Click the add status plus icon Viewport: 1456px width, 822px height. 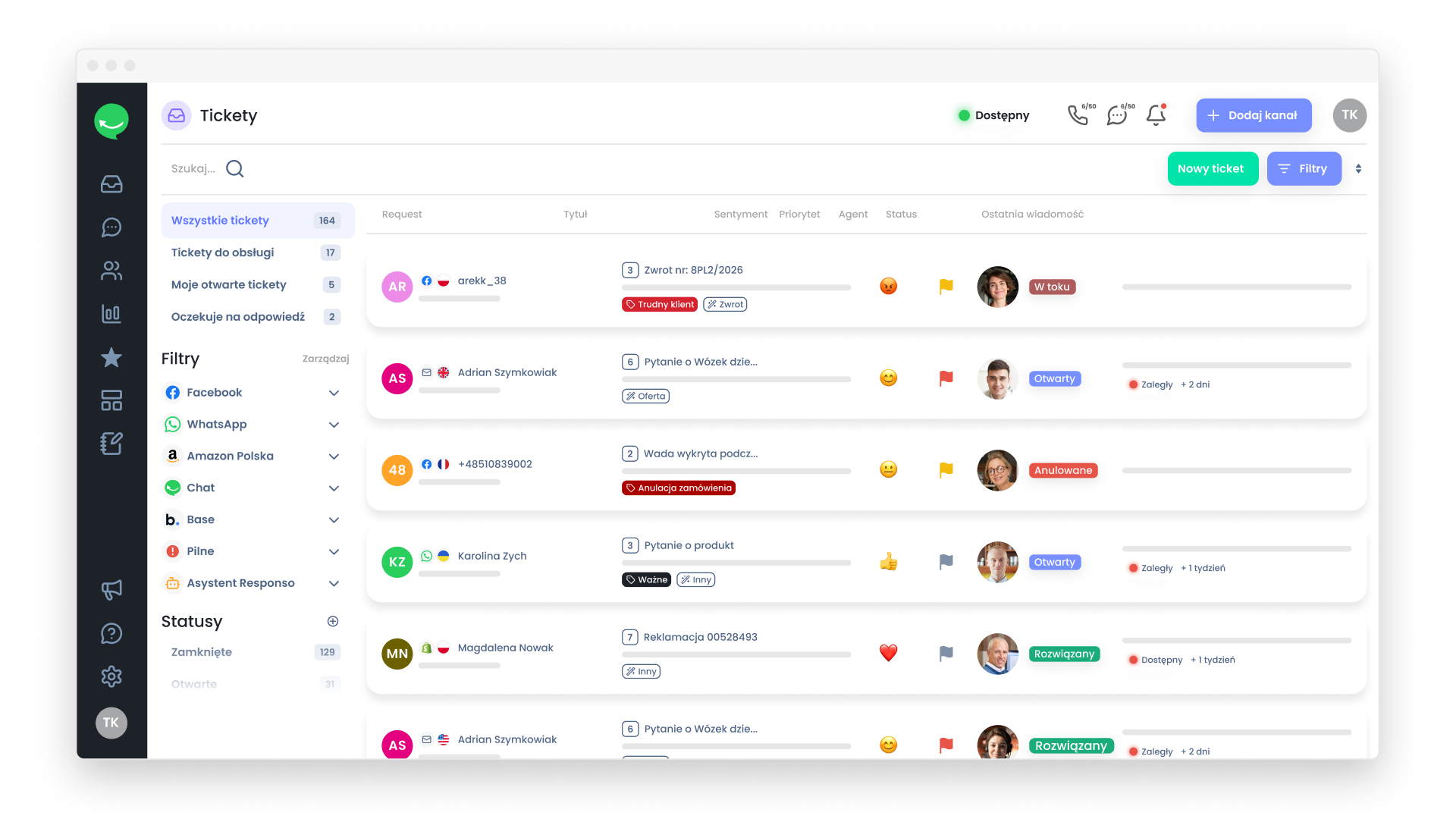[332, 622]
